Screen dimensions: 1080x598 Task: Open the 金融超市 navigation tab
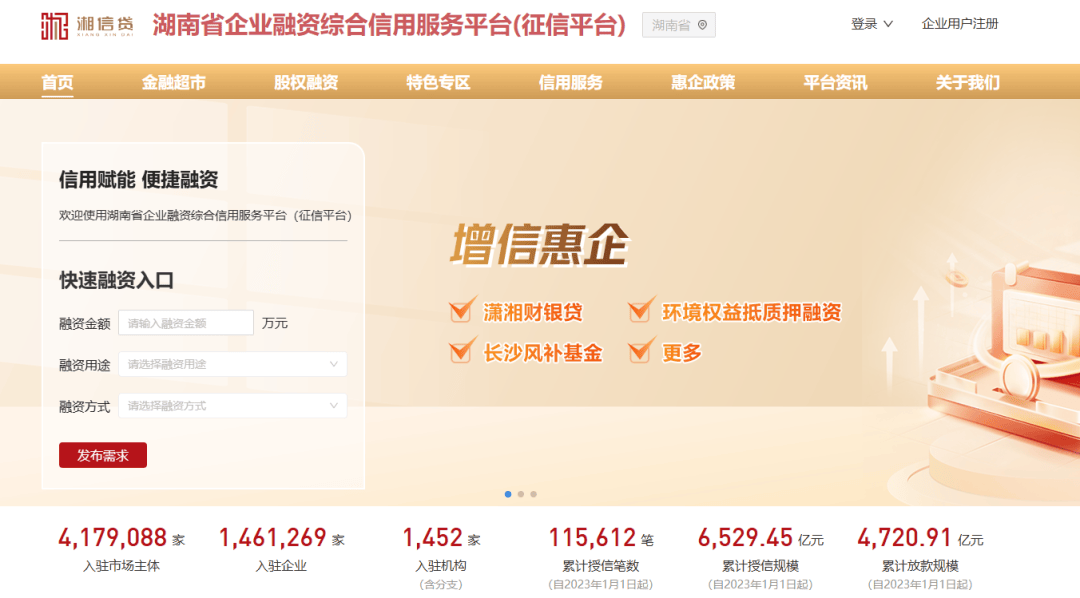tap(174, 83)
